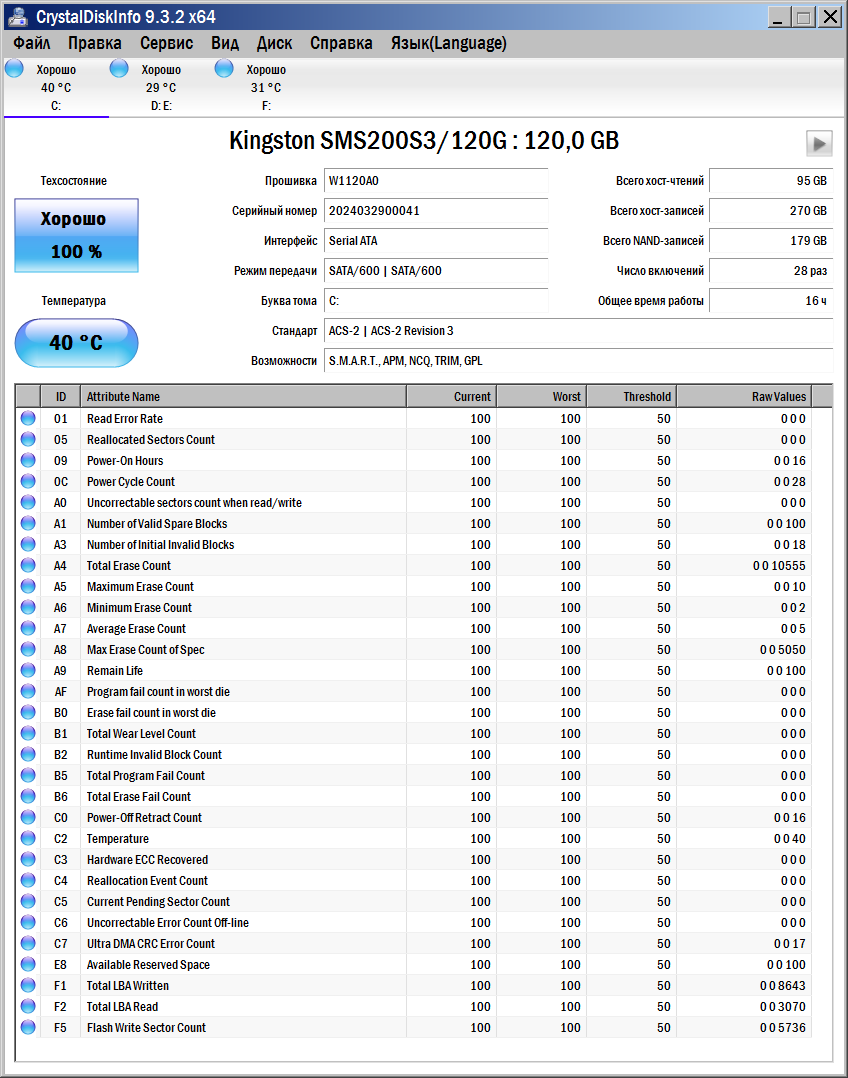Viewport: 848px width, 1078px height.
Task: Click the disk title Kingston SMS200S3/120G
Action: [x=424, y=140]
